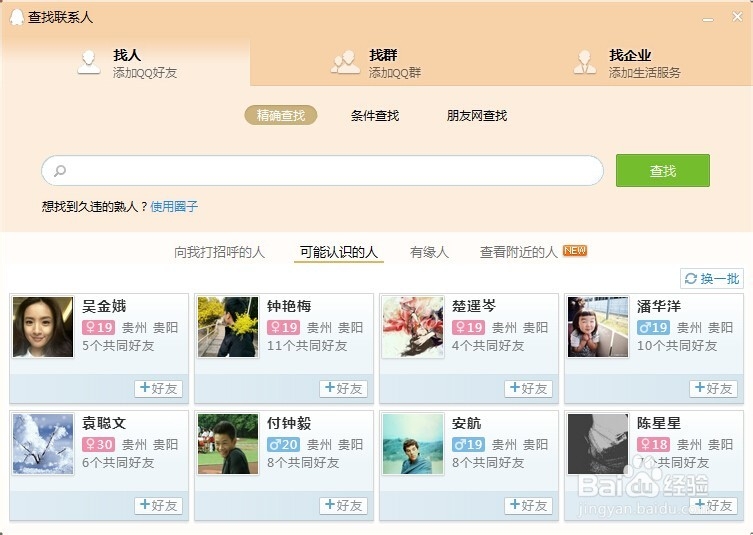This screenshot has width=753, height=535.
Task: Add 付钟毅 as friend
Action: tap(343, 506)
